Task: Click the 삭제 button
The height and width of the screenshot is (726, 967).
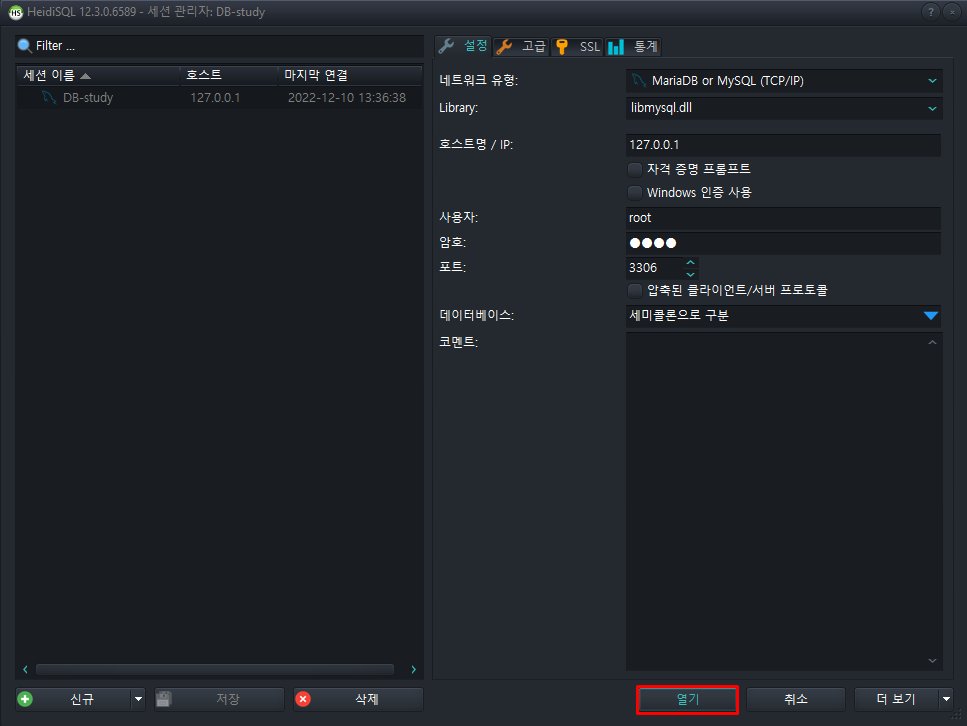Action: click(358, 699)
